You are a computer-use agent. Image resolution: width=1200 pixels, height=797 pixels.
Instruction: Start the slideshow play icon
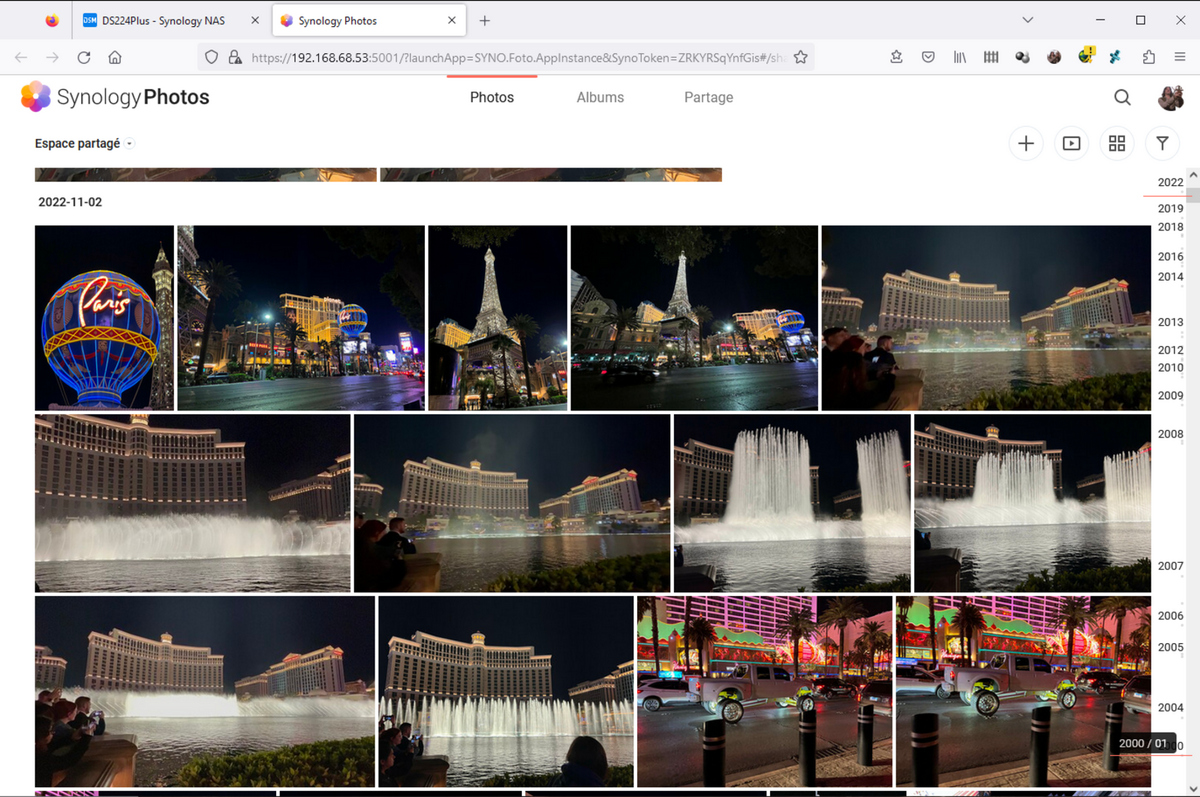coord(1071,144)
